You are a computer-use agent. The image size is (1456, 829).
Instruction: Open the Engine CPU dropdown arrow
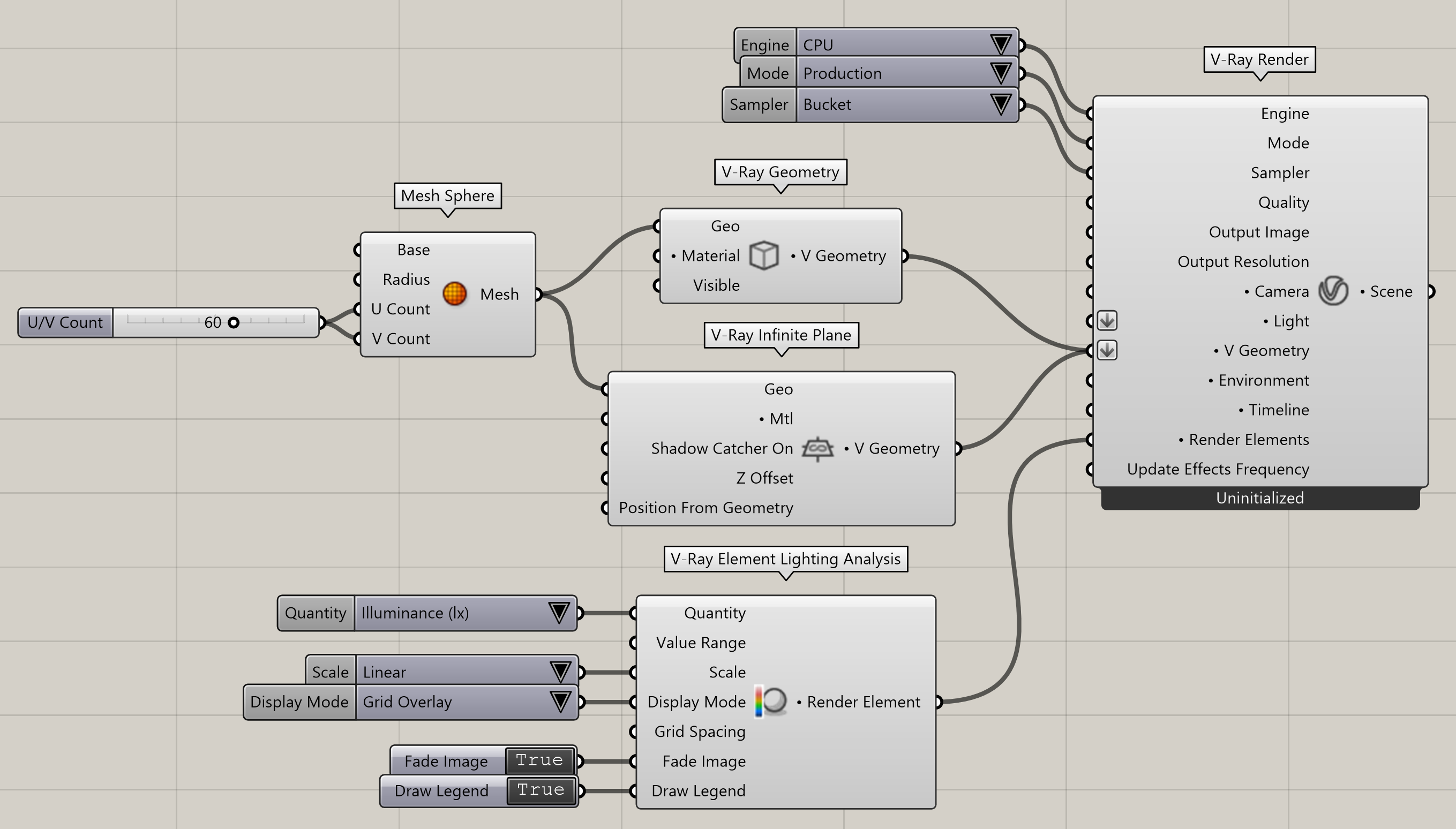pos(1001,44)
